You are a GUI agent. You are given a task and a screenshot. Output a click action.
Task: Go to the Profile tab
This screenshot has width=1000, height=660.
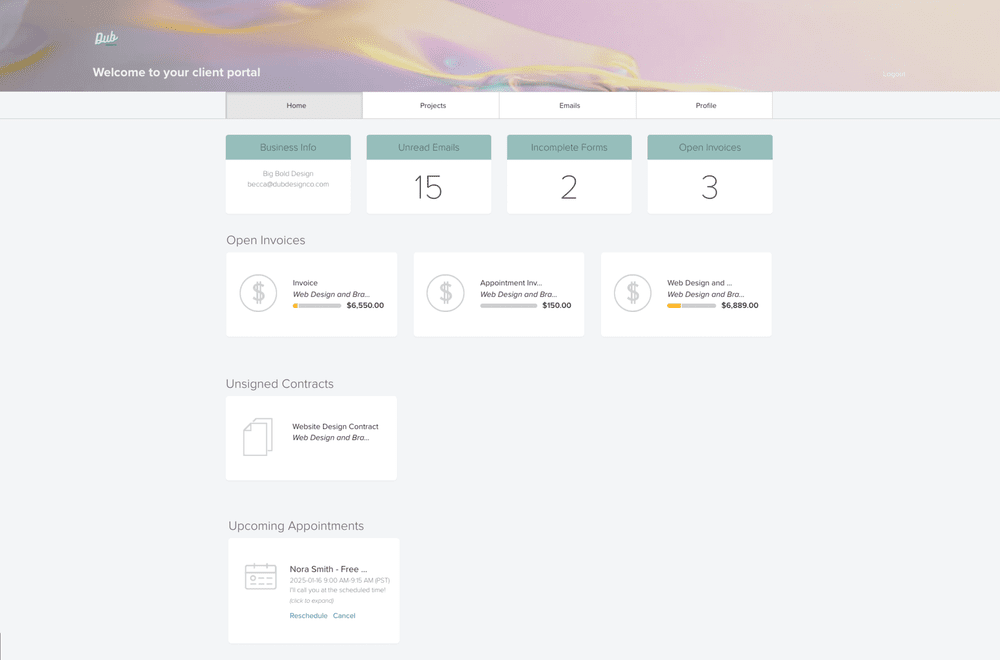(705, 105)
